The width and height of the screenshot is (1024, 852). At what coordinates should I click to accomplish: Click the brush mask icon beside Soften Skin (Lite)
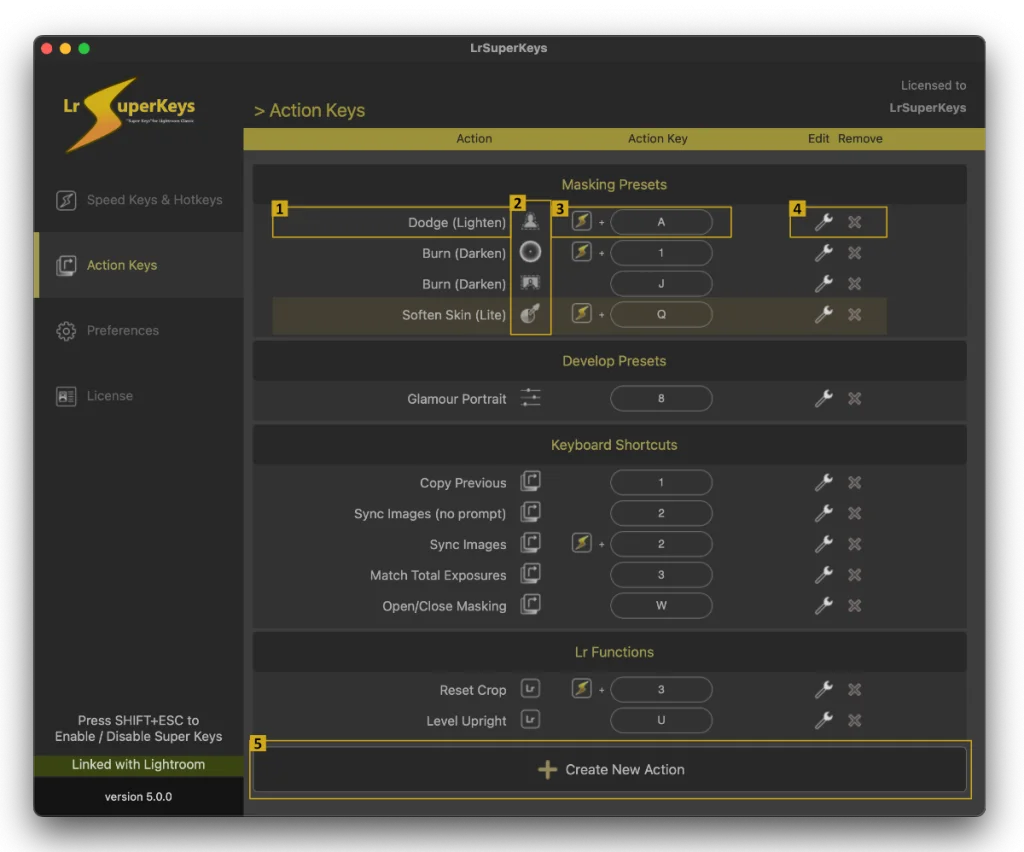pyautogui.click(x=530, y=313)
